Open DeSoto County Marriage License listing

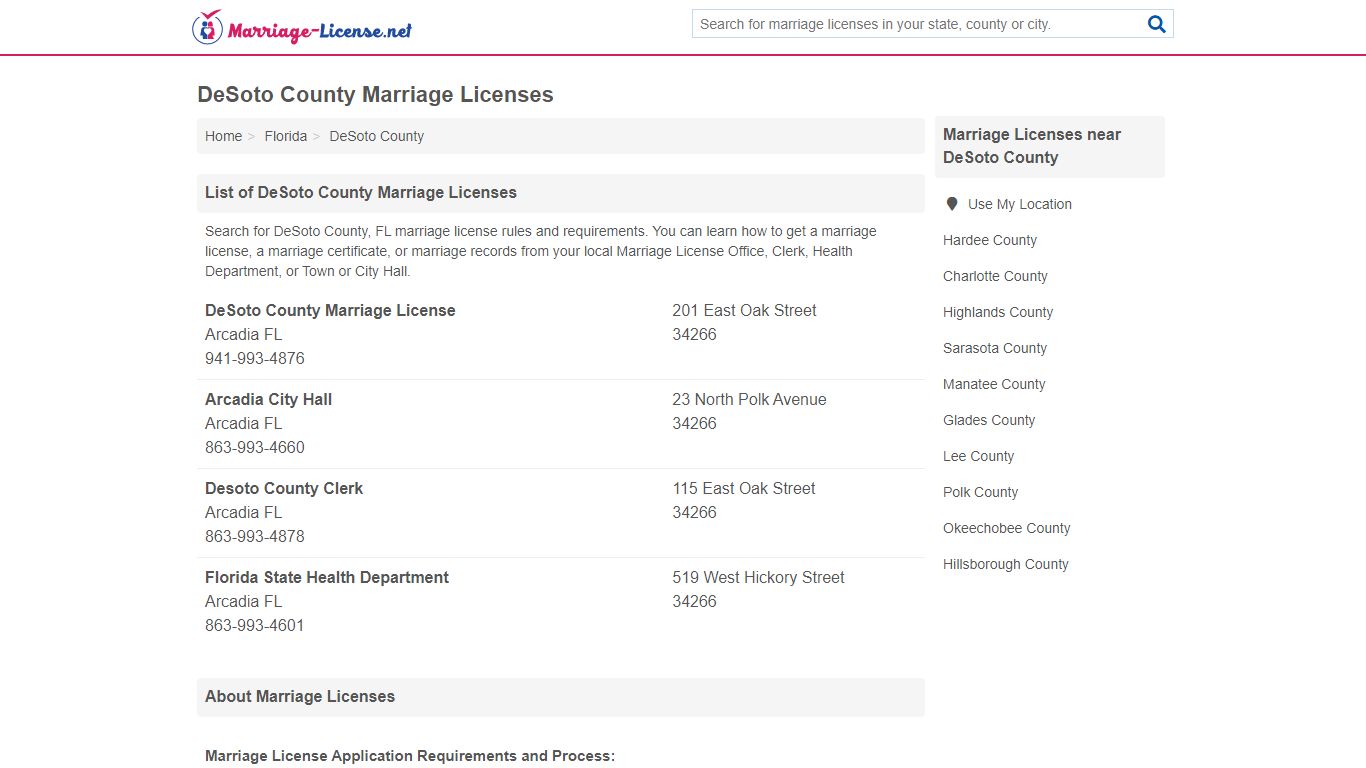click(x=330, y=311)
